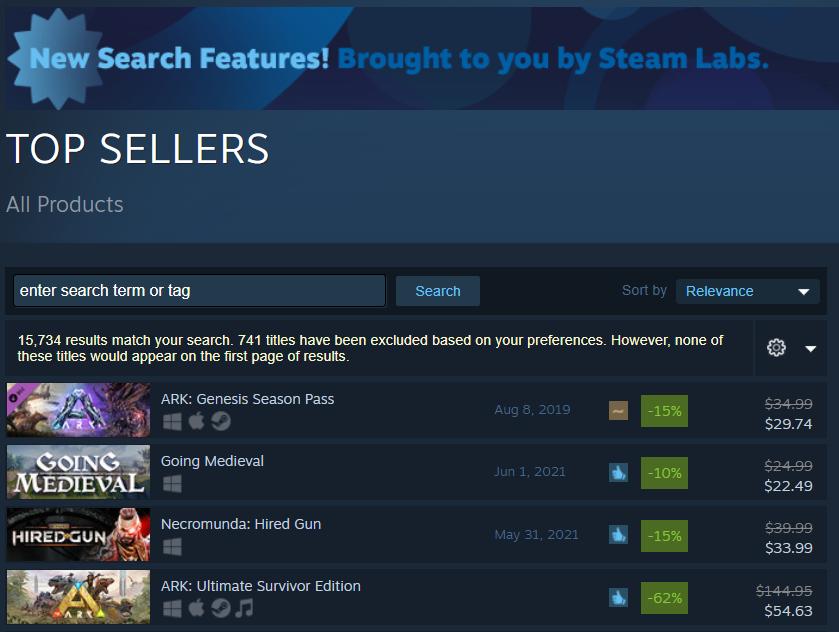839x632 pixels.
Task: Click inside the search term input box
Action: point(199,291)
